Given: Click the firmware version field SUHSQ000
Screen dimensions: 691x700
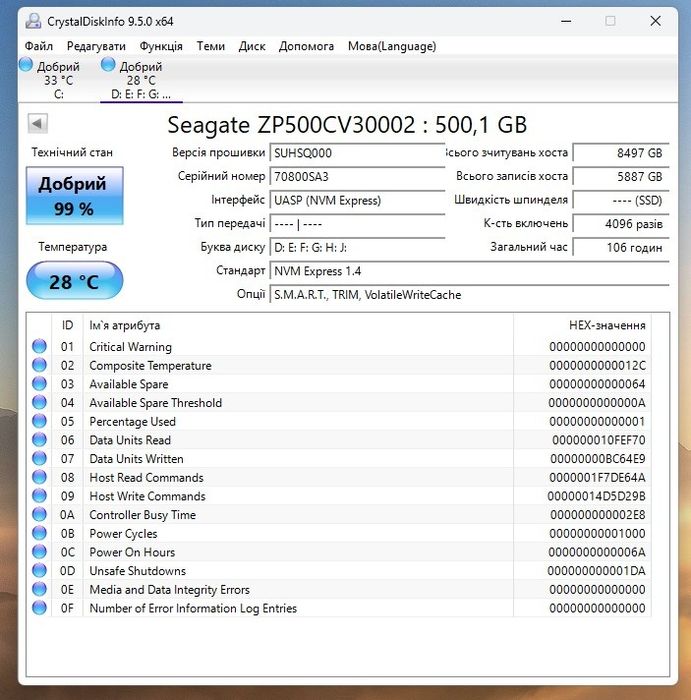Looking at the screenshot, I should tap(358, 153).
